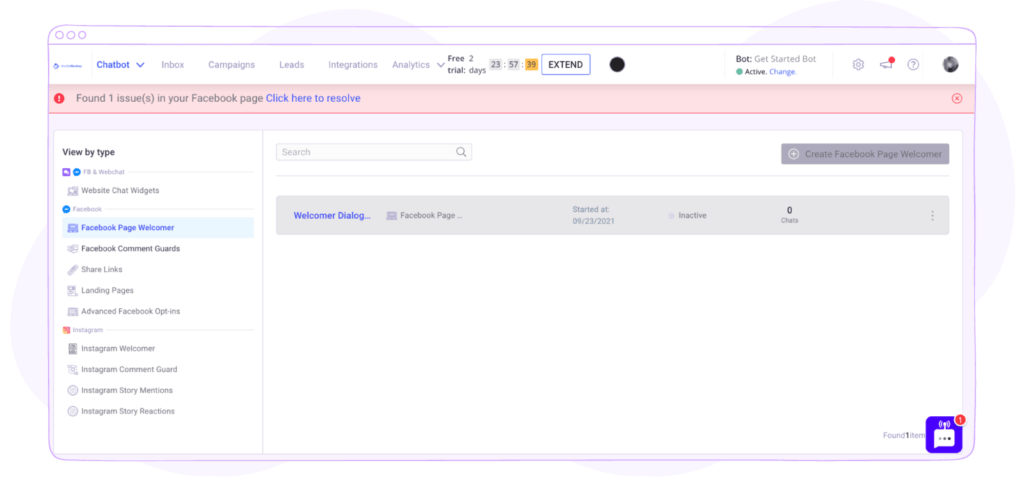The width and height of the screenshot is (1024, 486).
Task: Select Landing Pages in sidebar
Action: coord(107,290)
